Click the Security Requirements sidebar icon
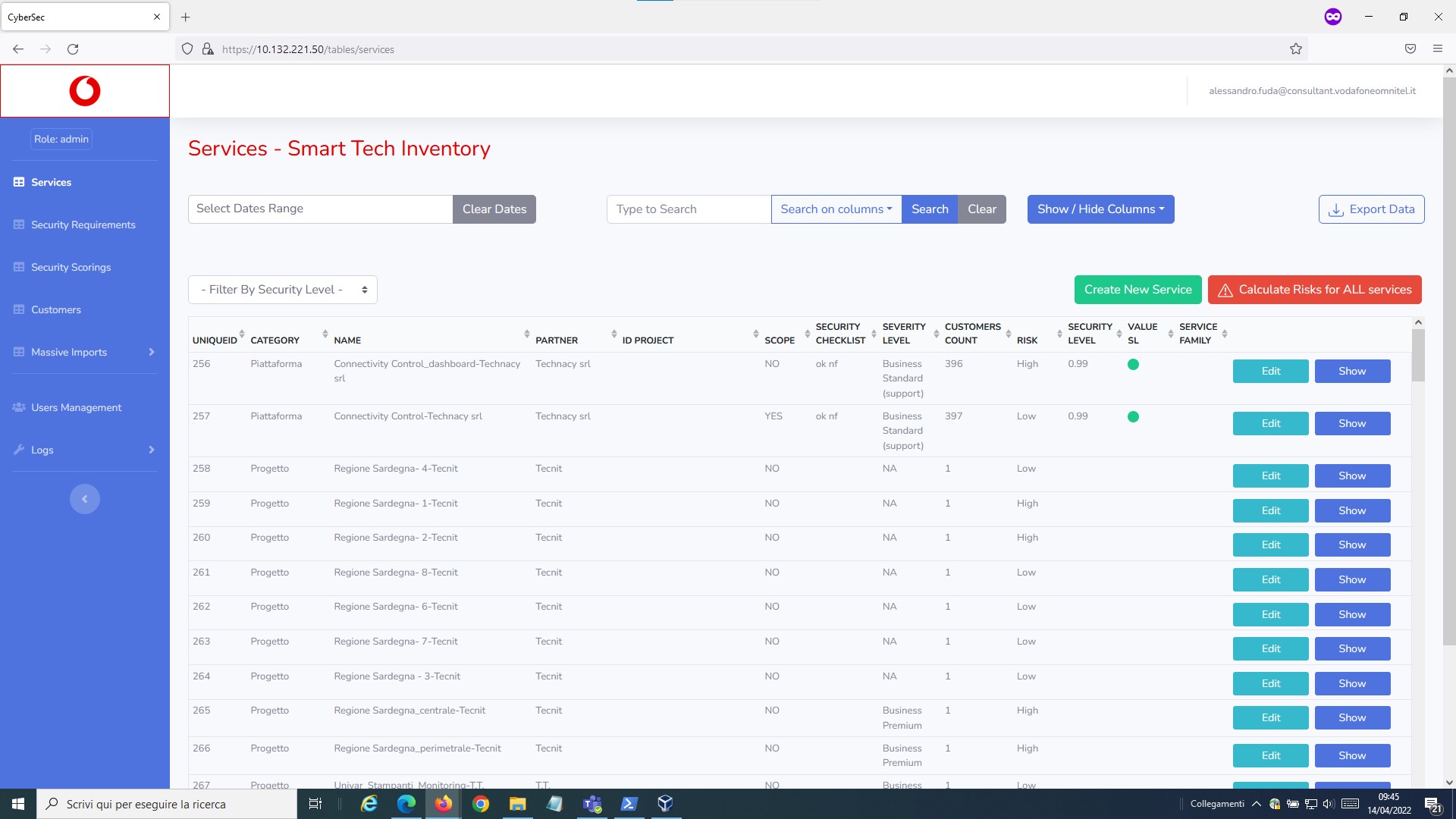The height and width of the screenshot is (819, 1456). 19,224
